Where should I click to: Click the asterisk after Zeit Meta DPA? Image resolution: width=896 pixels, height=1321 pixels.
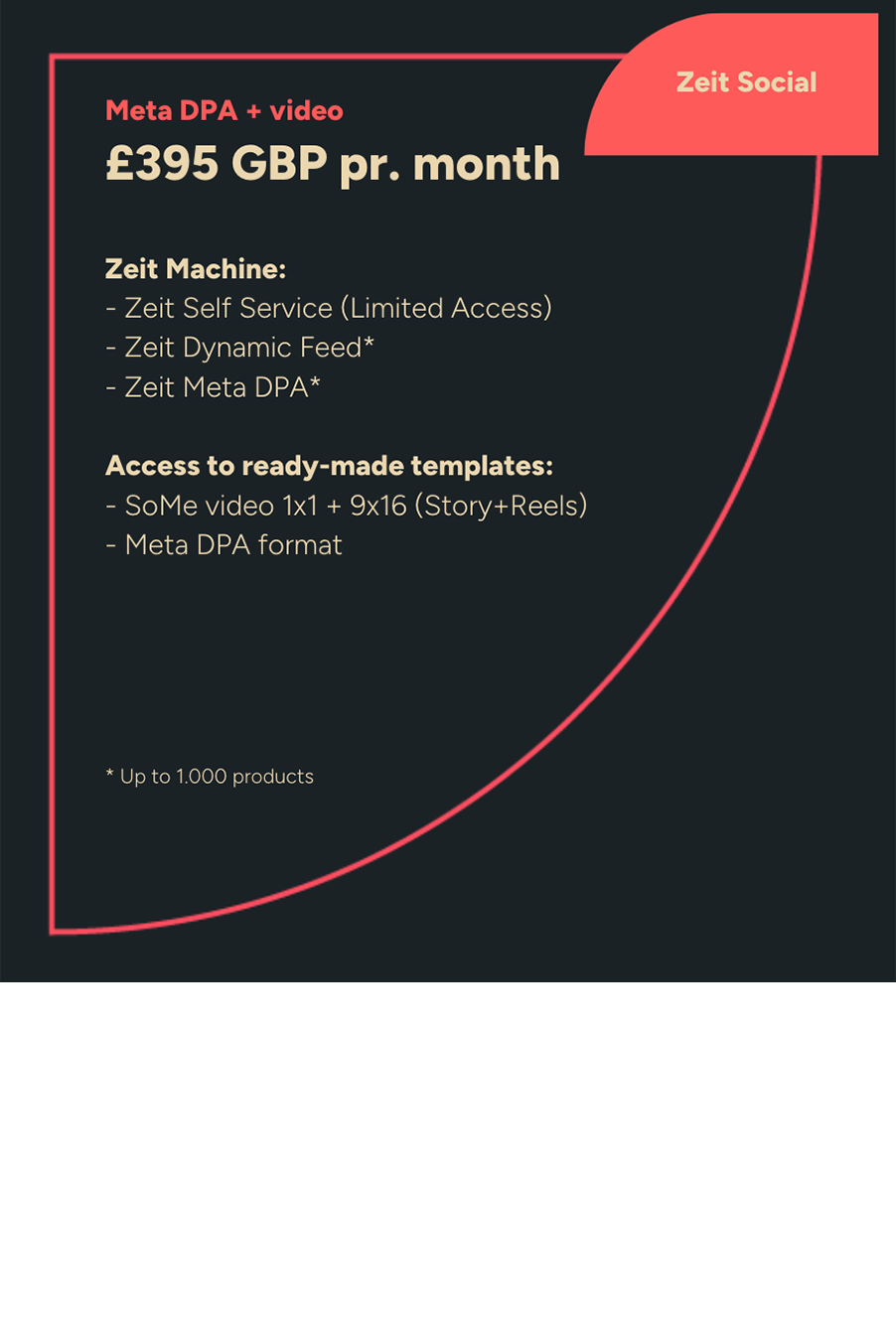315,381
